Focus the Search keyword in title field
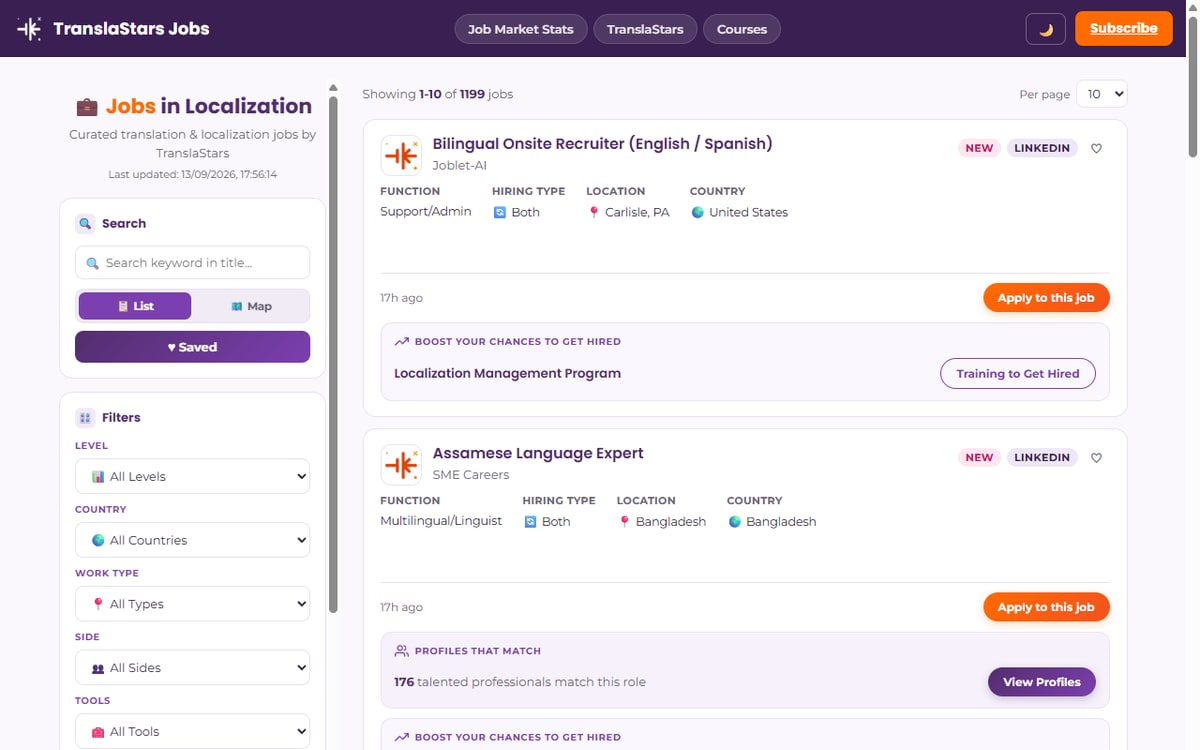Screen dimensions: 1200x750 [x=192, y=263]
